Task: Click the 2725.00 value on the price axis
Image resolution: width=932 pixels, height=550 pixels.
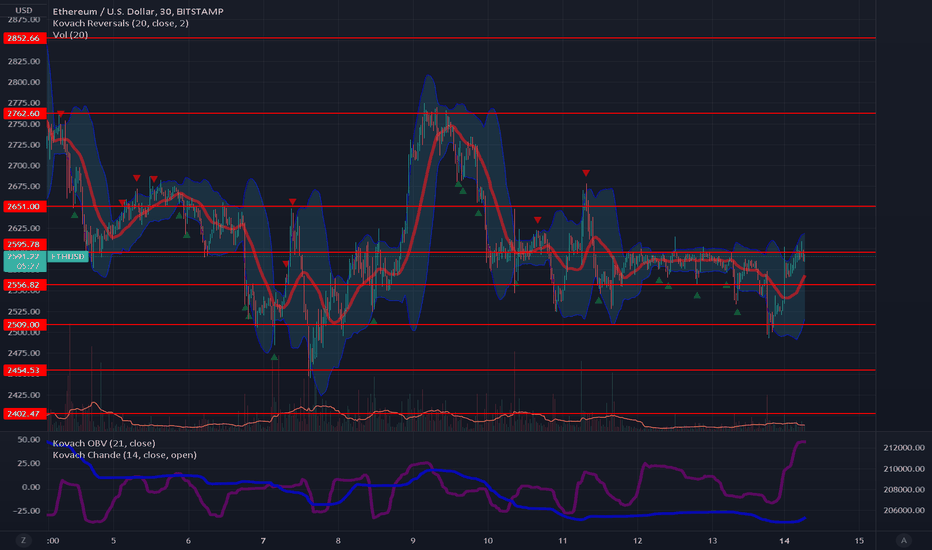Action: point(24,144)
